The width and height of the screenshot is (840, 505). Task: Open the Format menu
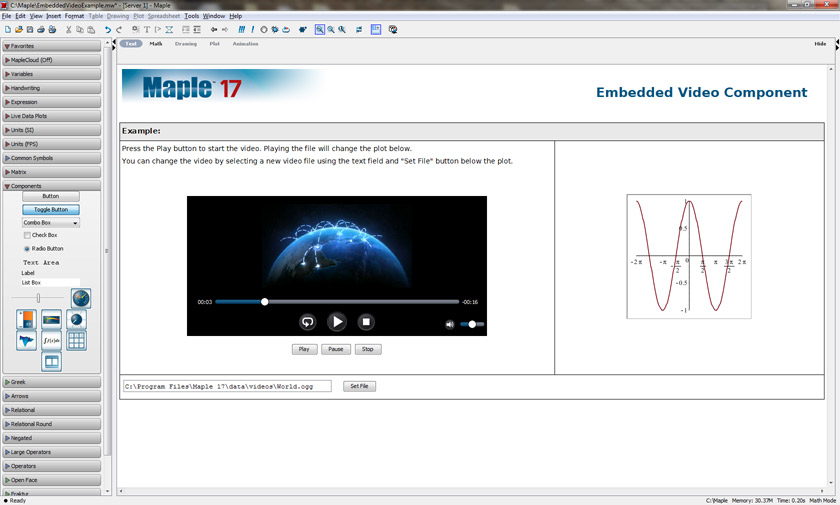tap(74, 16)
